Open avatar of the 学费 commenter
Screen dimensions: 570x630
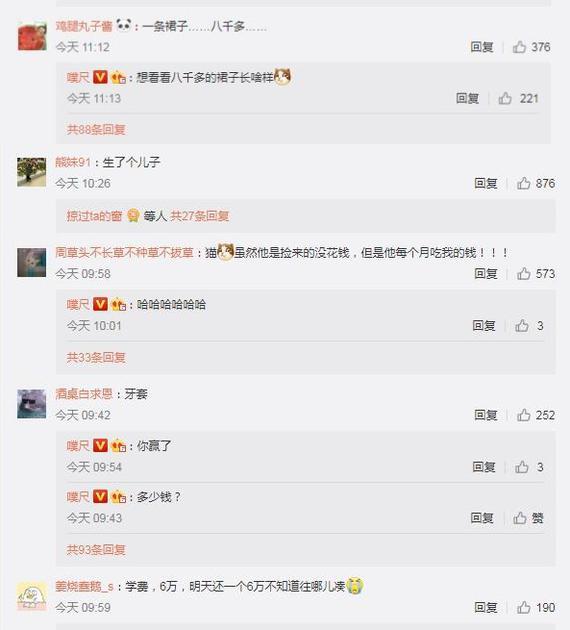(x=32, y=596)
